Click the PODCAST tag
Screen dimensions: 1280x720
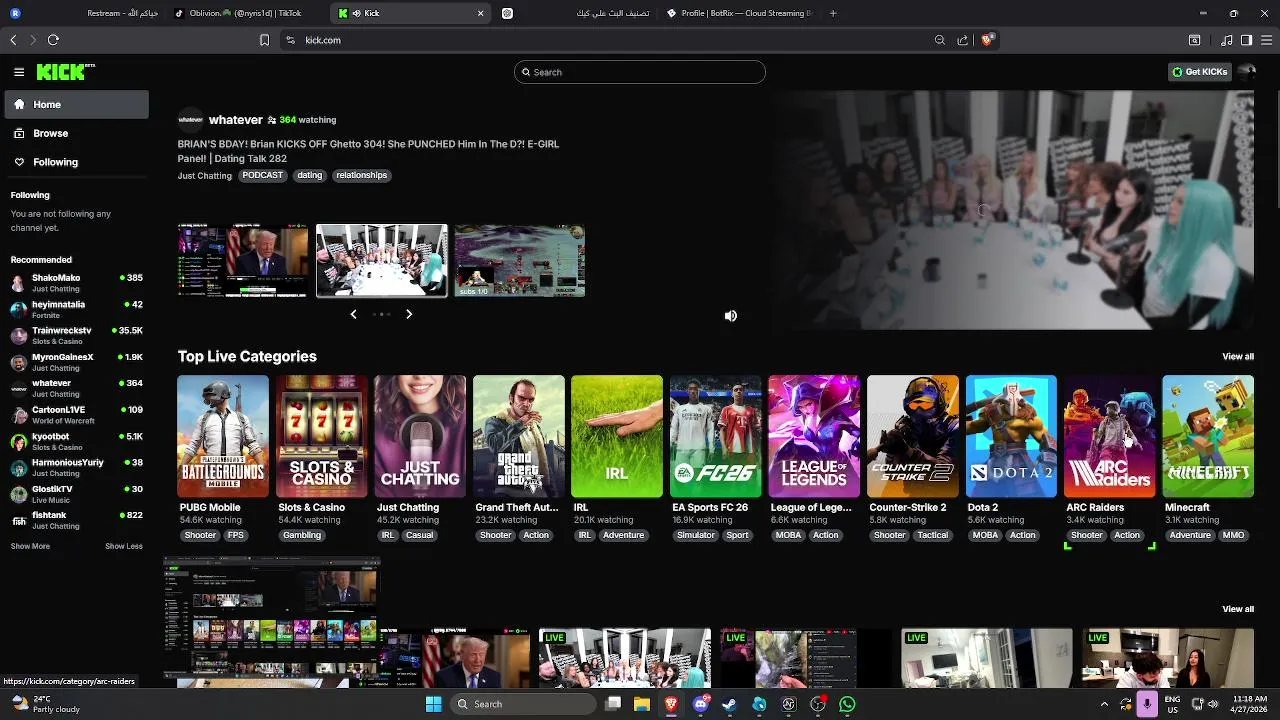(x=262, y=175)
